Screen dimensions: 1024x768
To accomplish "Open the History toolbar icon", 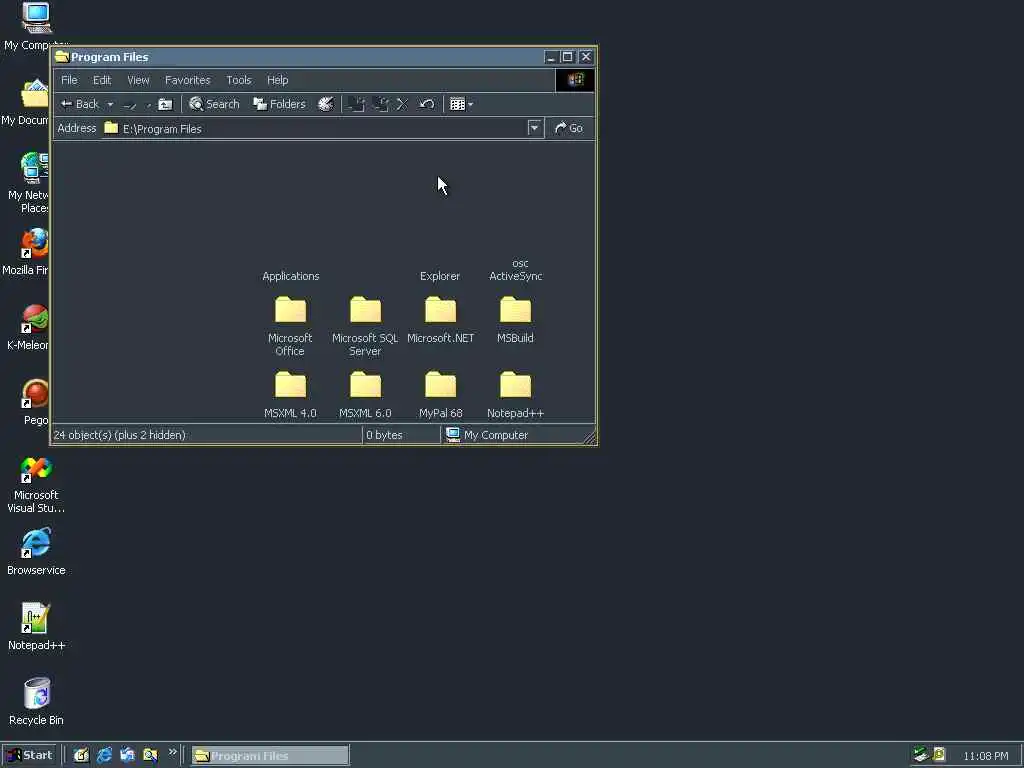I will 325,104.
